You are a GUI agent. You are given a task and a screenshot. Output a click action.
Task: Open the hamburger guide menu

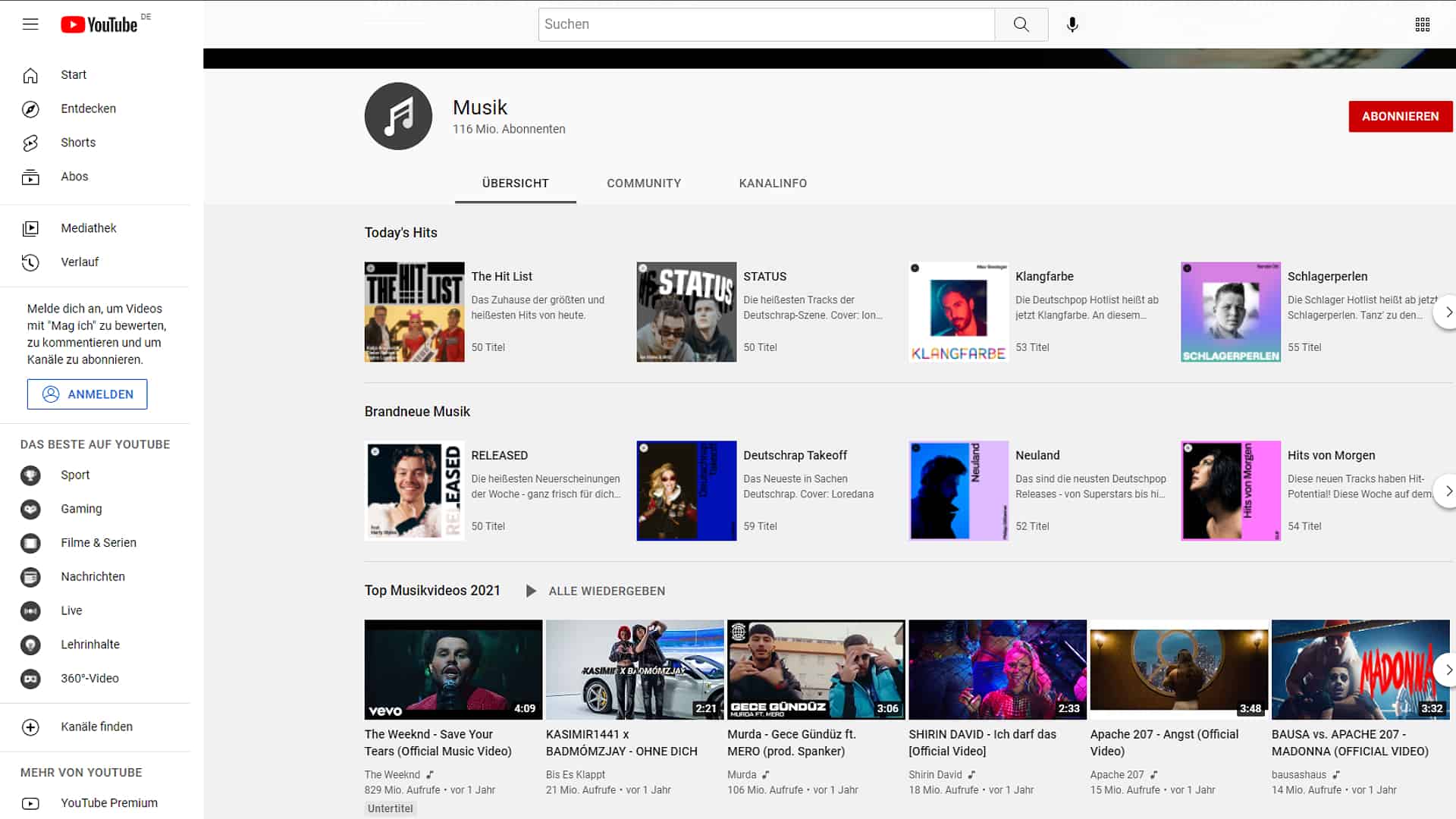[x=30, y=24]
